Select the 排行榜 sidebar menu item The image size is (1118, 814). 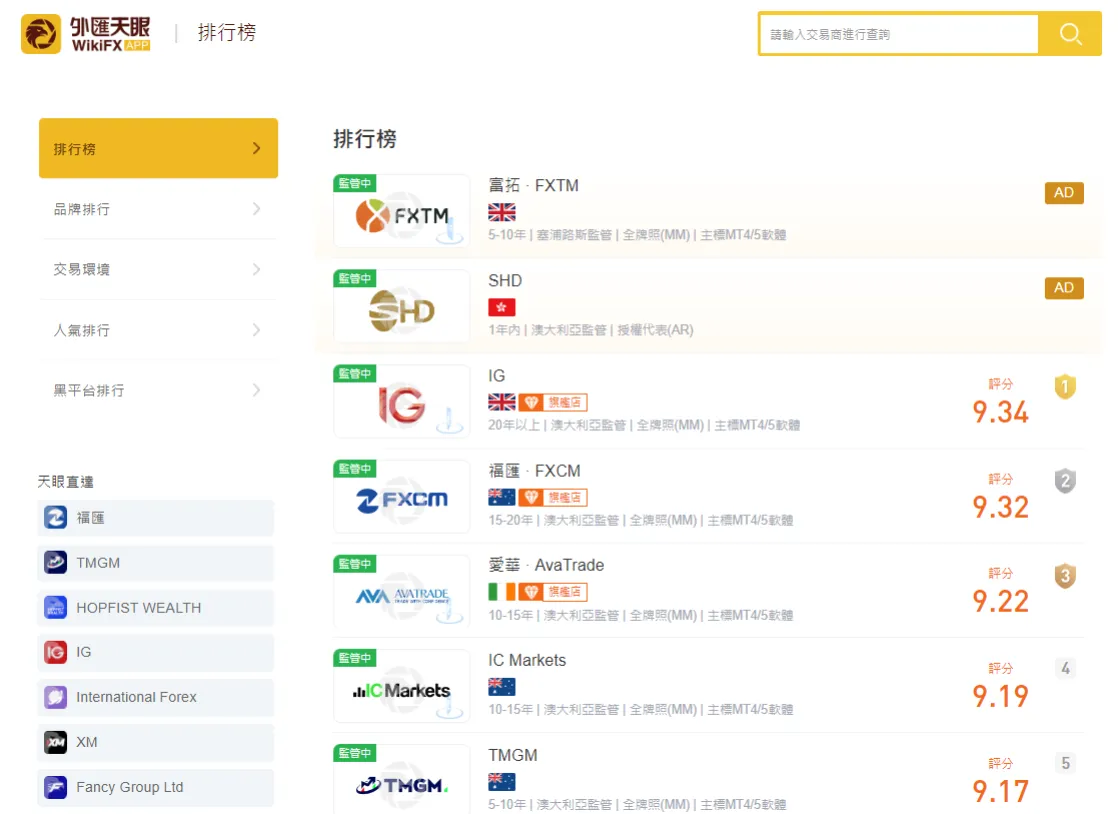click(x=158, y=148)
